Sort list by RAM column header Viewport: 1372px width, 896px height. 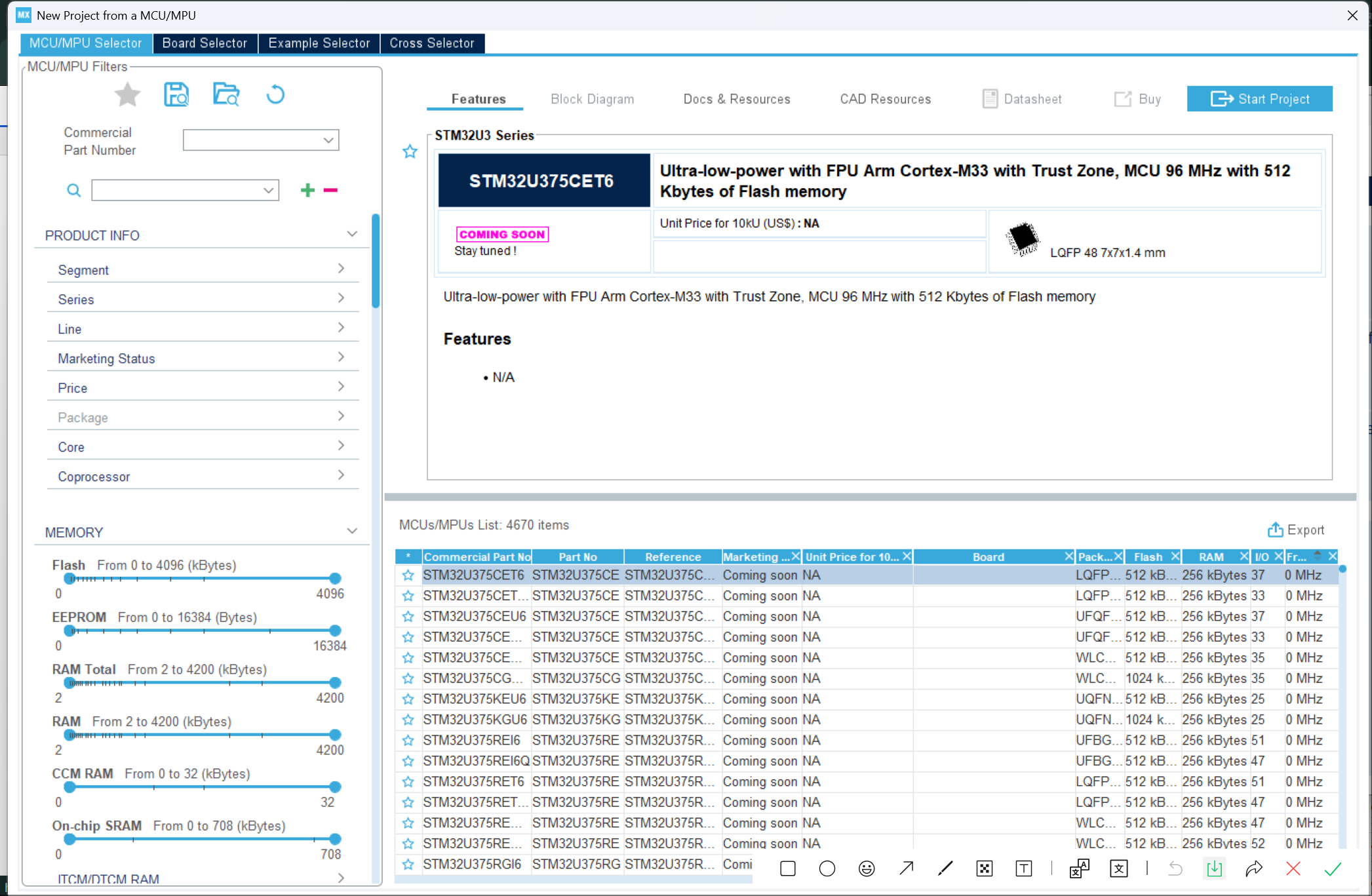tap(1211, 557)
